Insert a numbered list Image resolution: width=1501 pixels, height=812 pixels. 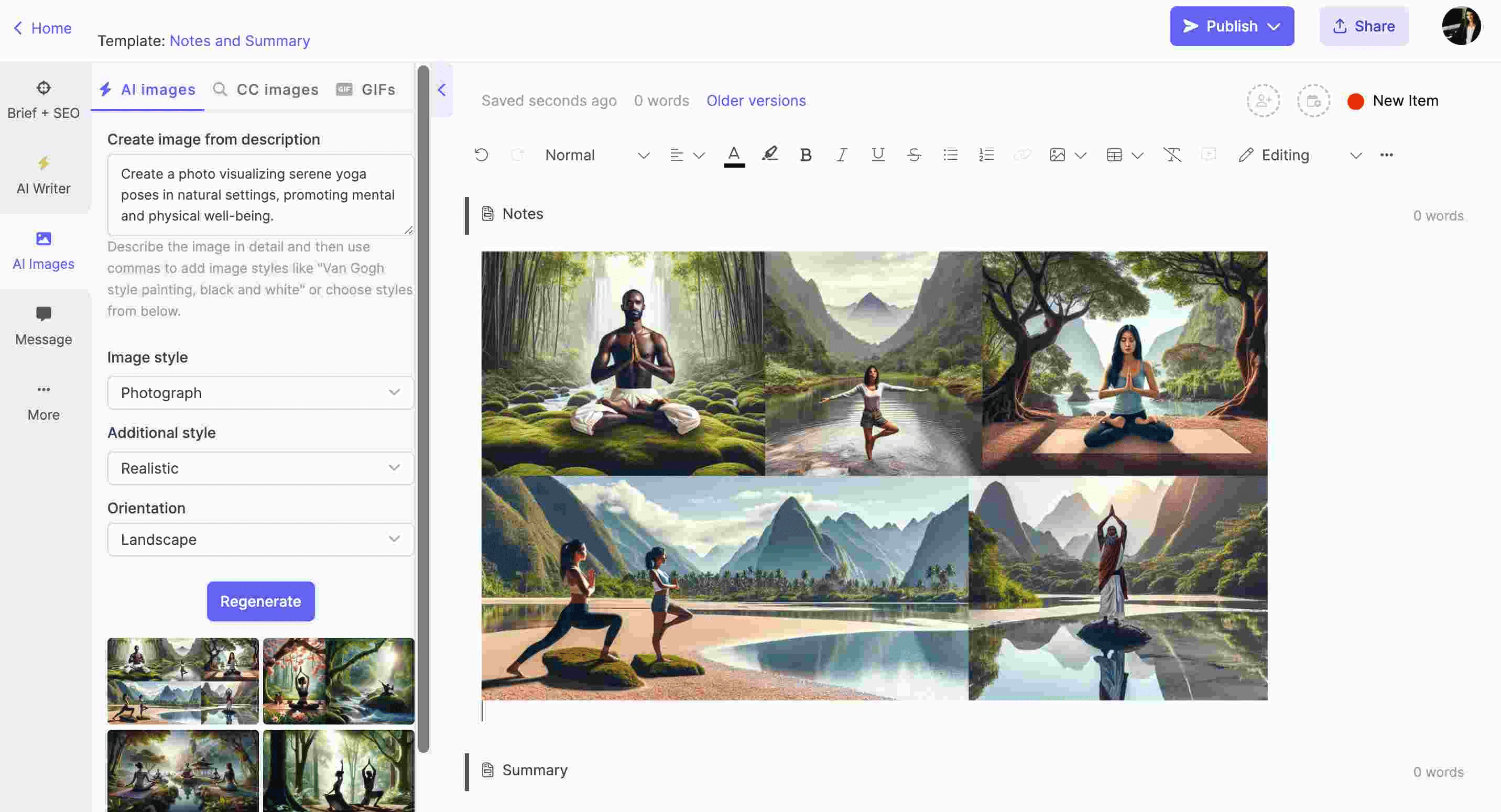[986, 155]
